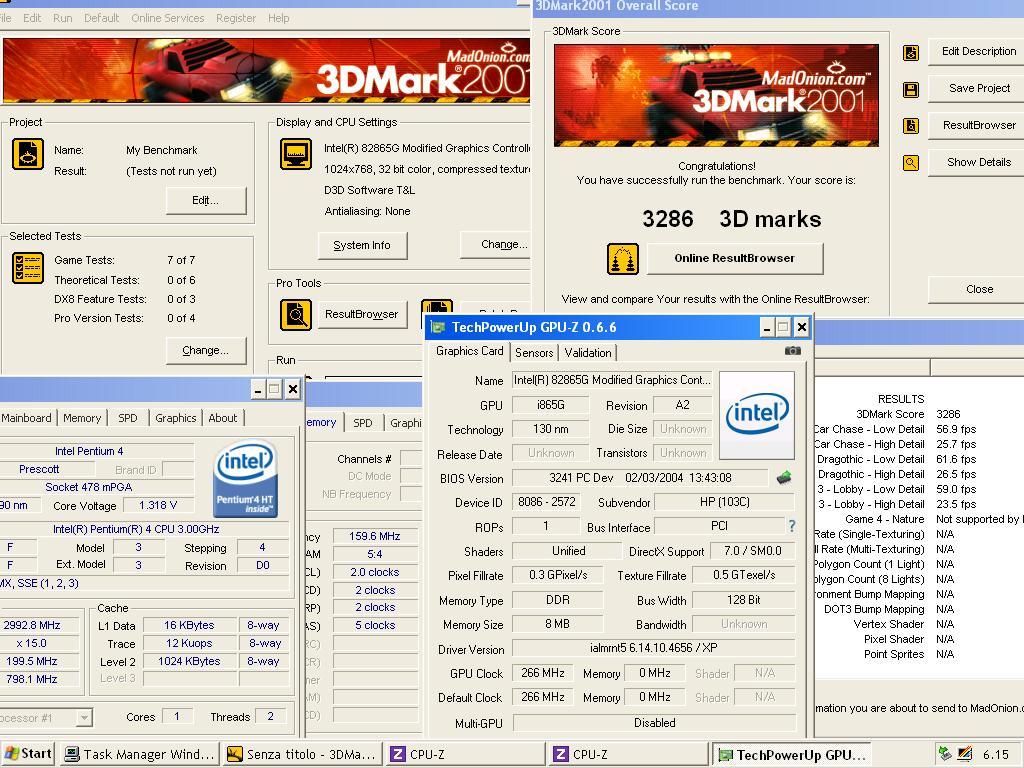Click the Bus Interface question mark icon

(x=792, y=526)
